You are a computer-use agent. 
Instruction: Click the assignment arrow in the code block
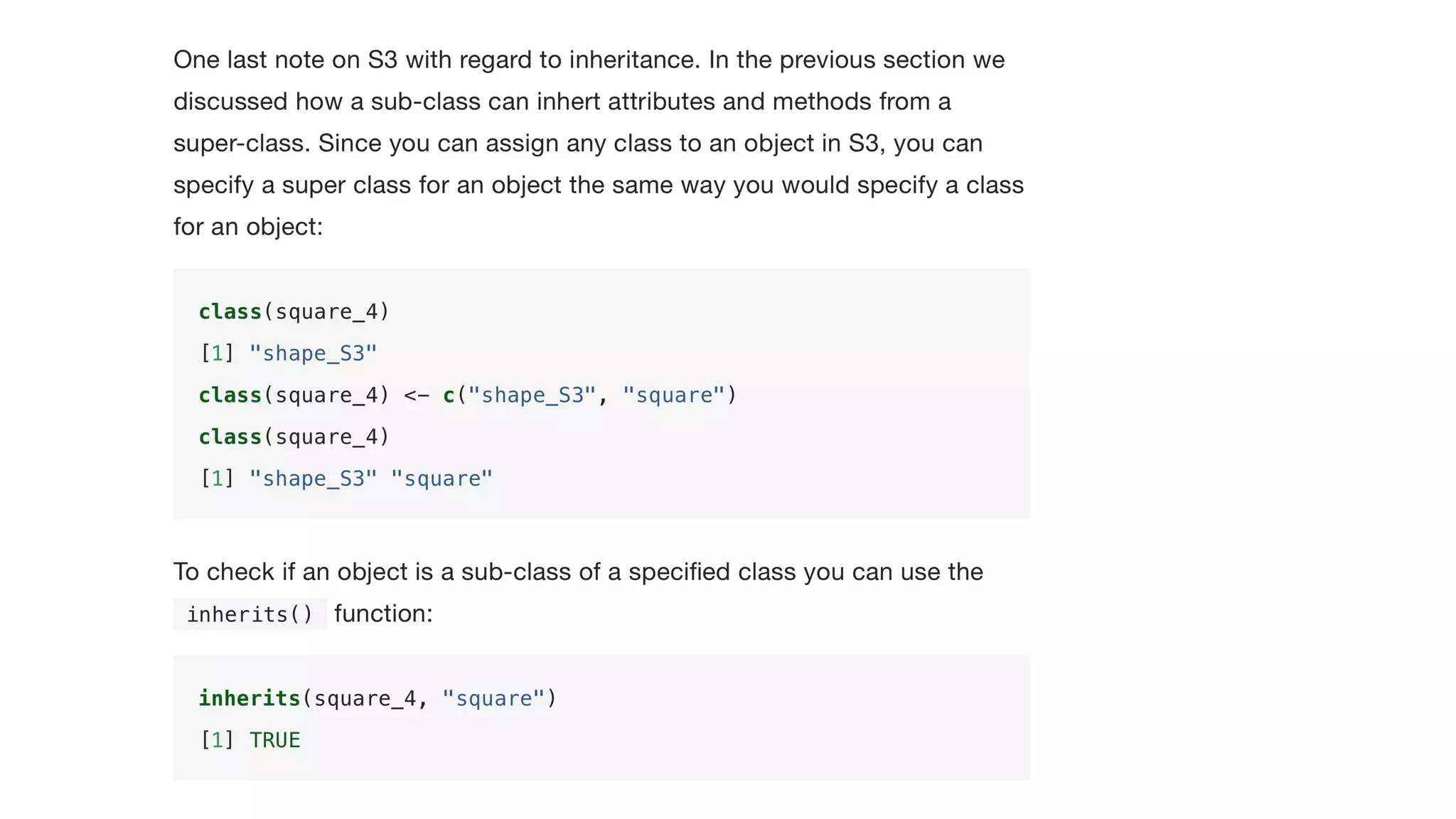point(416,395)
